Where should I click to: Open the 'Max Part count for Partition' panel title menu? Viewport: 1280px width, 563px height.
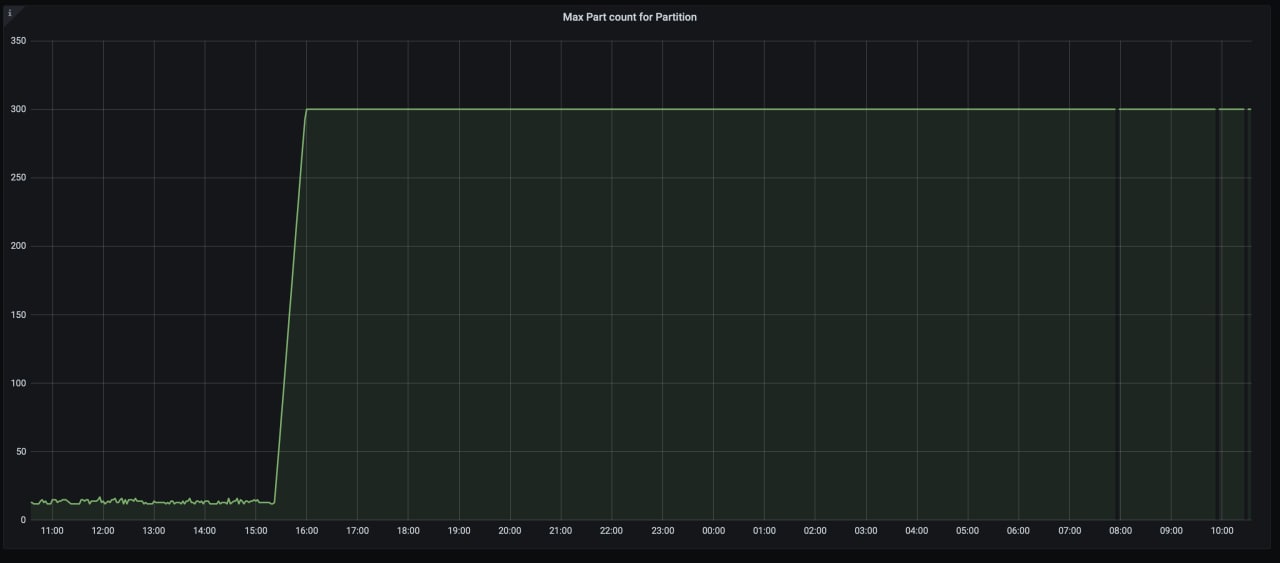point(630,17)
